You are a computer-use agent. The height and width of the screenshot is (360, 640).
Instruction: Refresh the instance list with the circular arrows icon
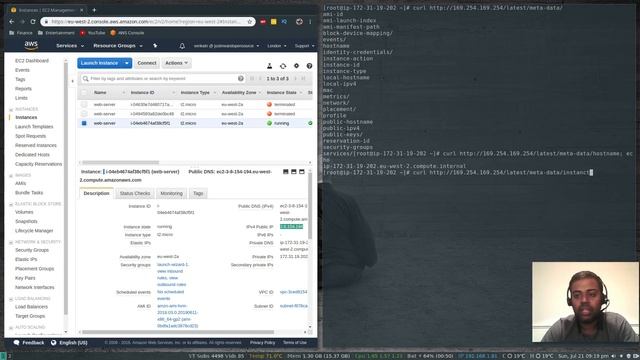point(283,66)
